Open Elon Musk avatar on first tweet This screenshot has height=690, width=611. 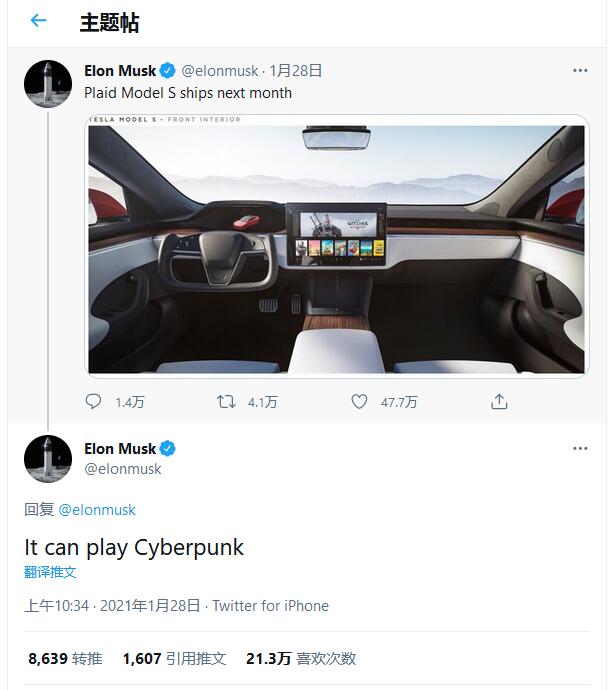point(48,84)
